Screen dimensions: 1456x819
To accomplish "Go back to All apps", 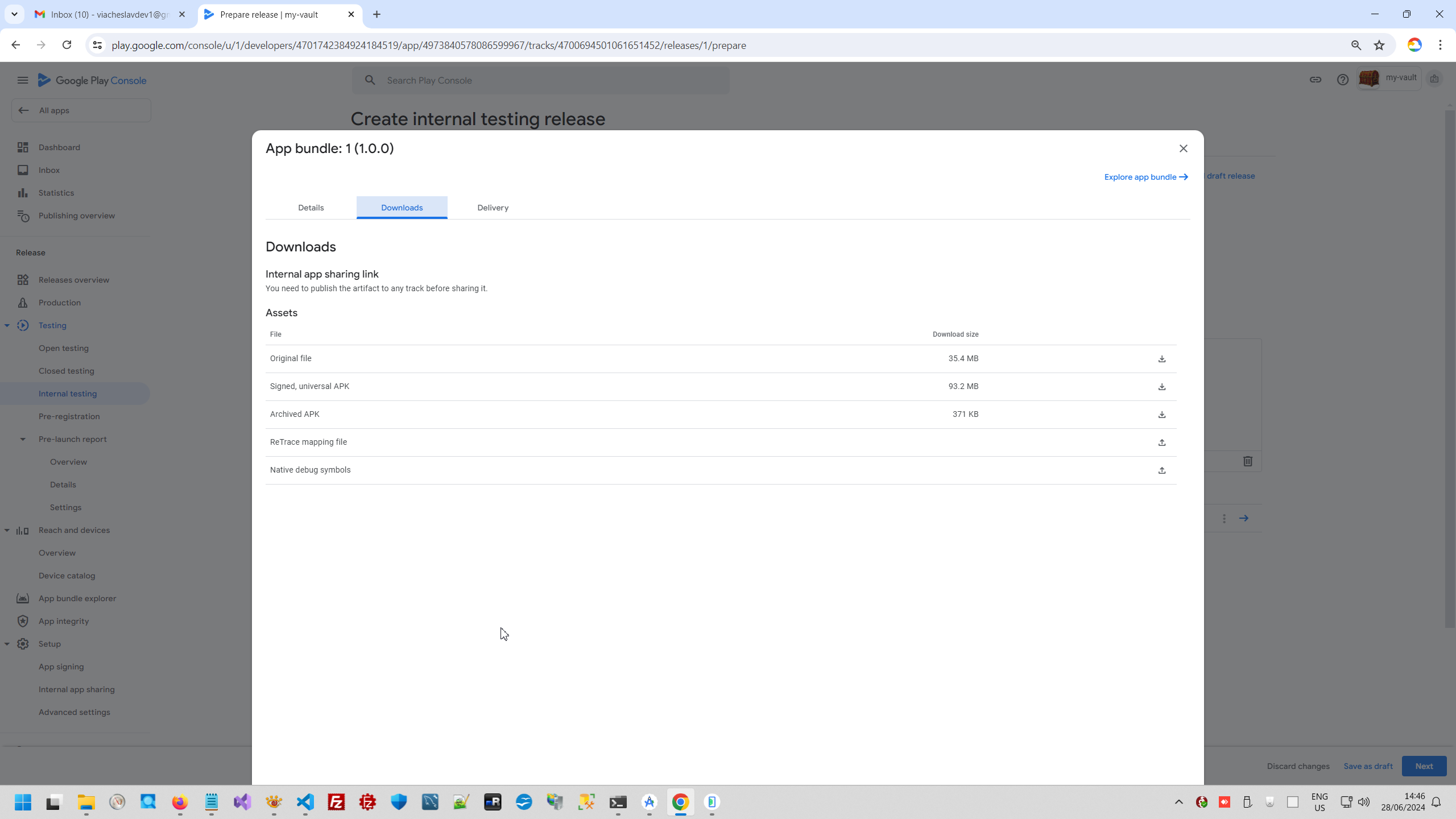I will pyautogui.click(x=81, y=110).
